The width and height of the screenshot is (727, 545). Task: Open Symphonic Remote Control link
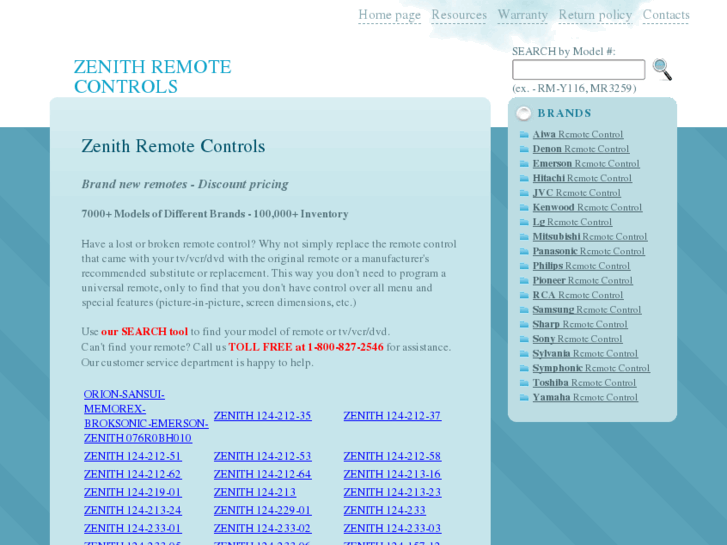(x=591, y=368)
